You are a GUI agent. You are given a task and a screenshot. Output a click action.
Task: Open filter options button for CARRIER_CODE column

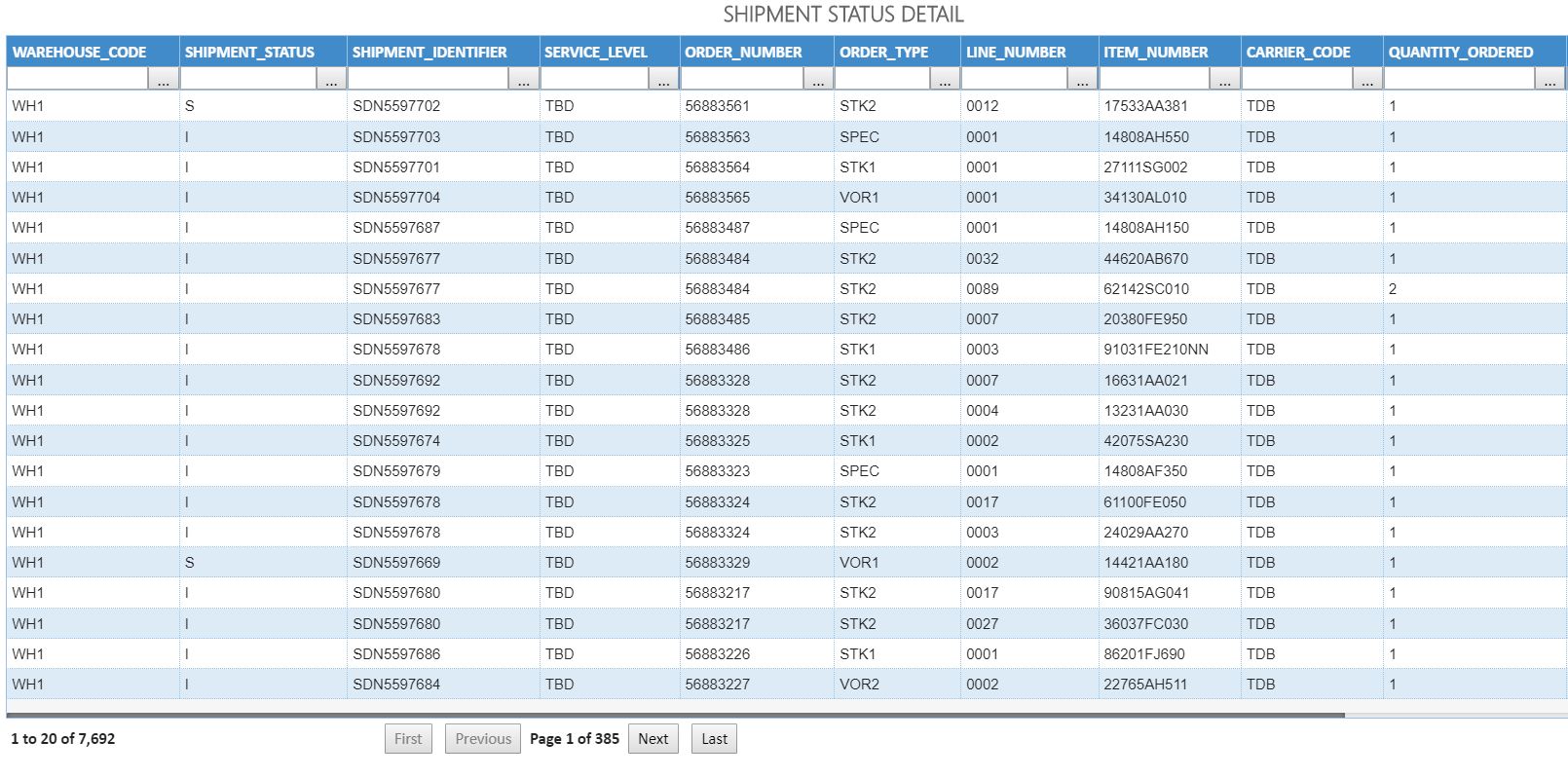coord(1367,80)
